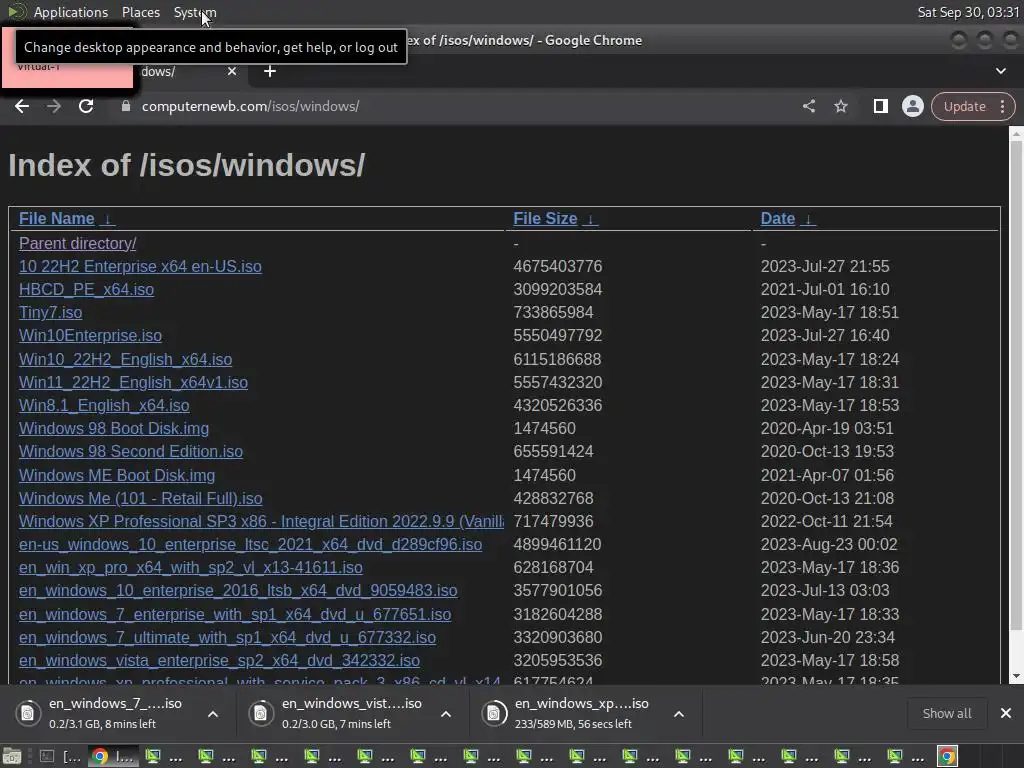
Task: Download Win8.1_English_x64.iso
Action: click(104, 406)
